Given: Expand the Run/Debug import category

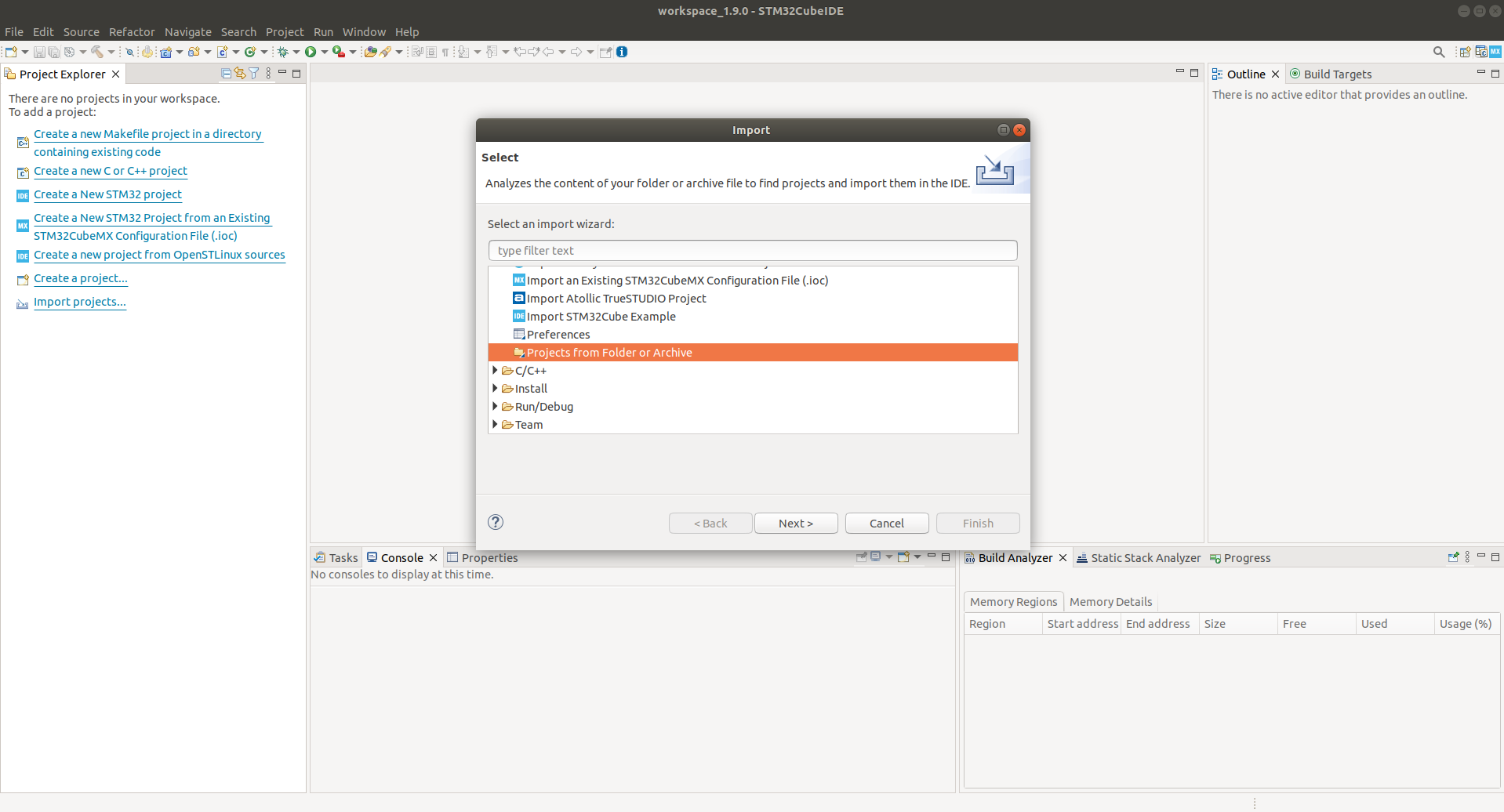Looking at the screenshot, I should pos(495,406).
